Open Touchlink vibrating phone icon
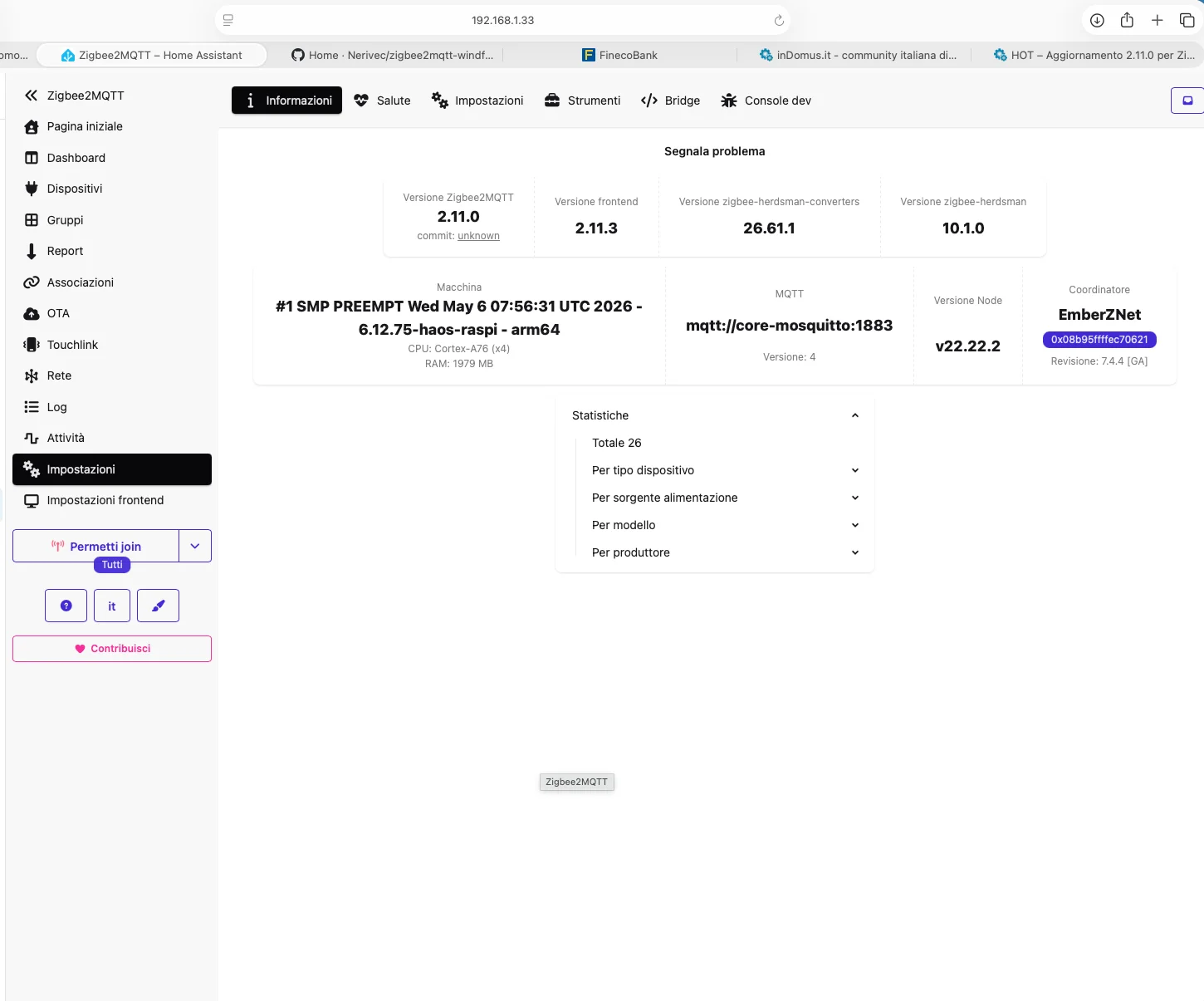Image resolution: width=1204 pixels, height=1001 pixels. (x=32, y=345)
